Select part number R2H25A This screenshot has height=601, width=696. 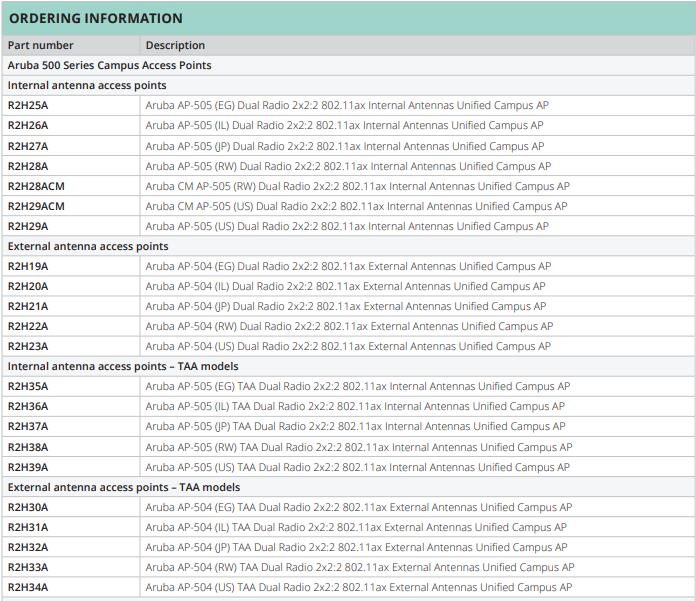(28, 106)
